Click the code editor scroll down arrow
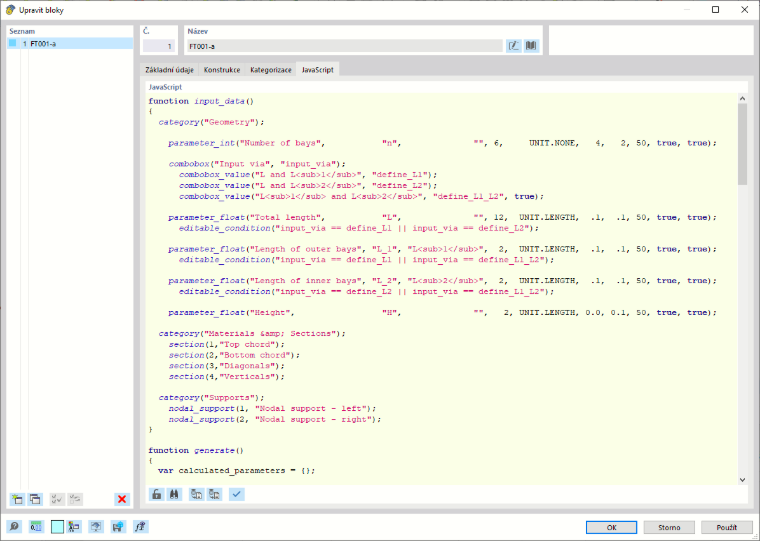The image size is (760, 541). click(x=743, y=479)
